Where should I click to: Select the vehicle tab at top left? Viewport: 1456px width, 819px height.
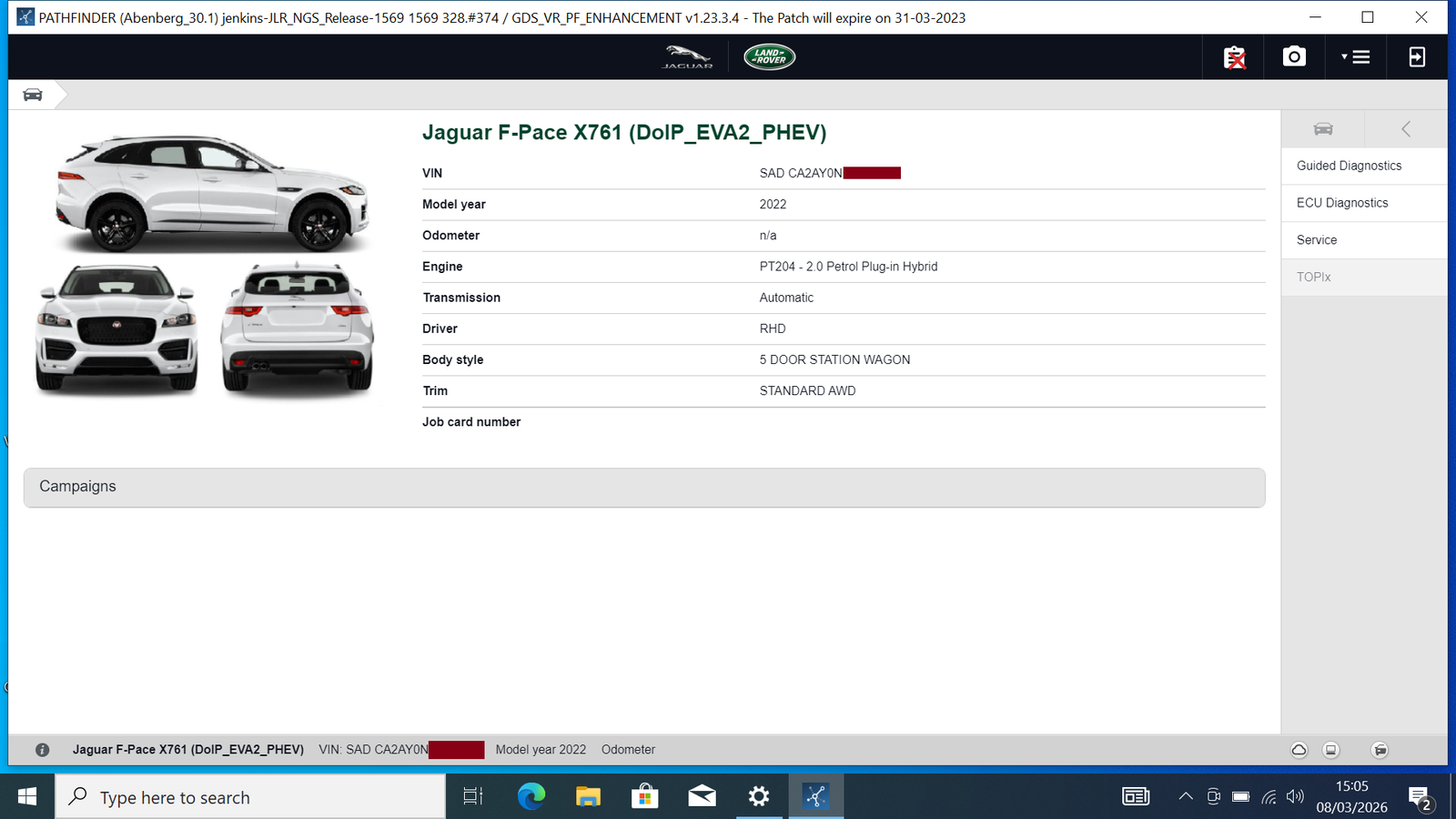point(33,94)
